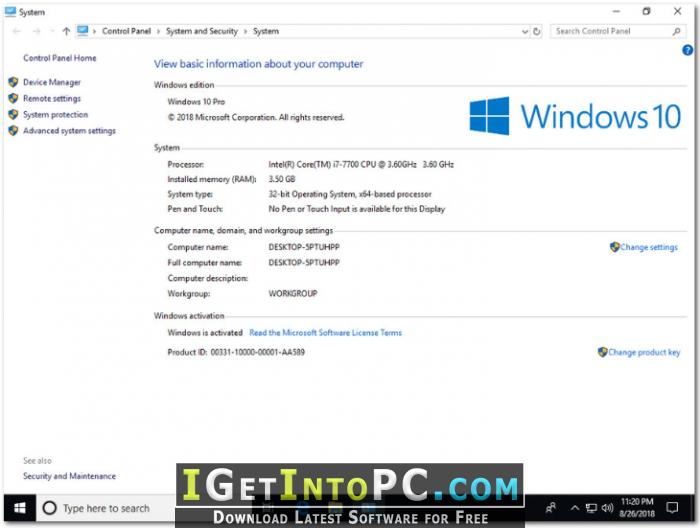700x528 pixels.
Task: Click the Back navigation arrow
Action: pos(17,31)
